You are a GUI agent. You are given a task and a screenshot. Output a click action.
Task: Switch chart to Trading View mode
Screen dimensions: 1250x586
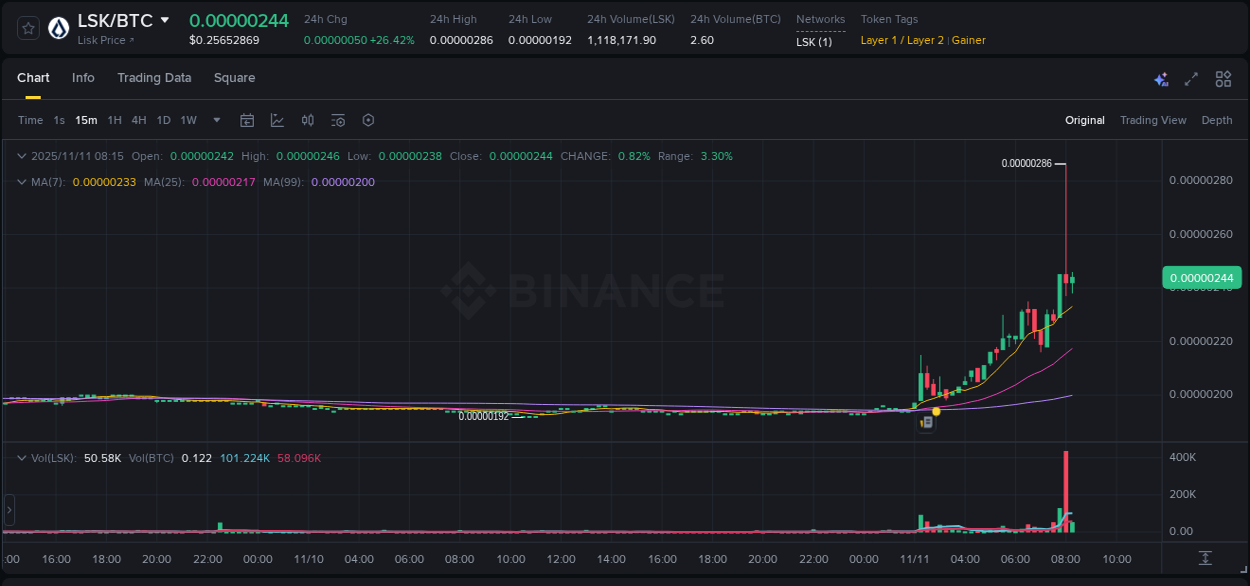[1153, 120]
